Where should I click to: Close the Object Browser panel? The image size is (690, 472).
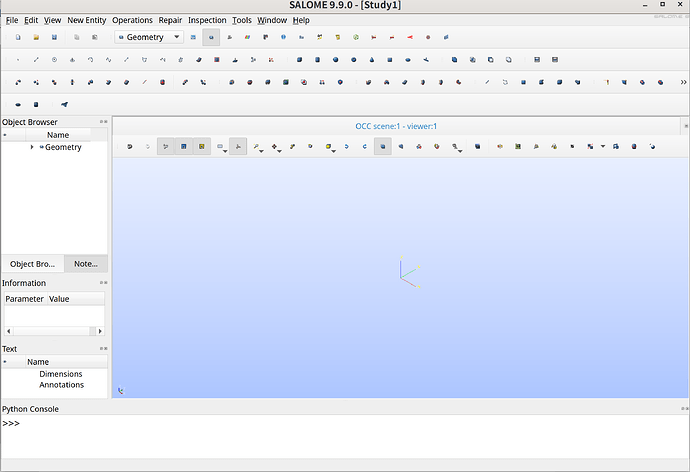coord(106,122)
